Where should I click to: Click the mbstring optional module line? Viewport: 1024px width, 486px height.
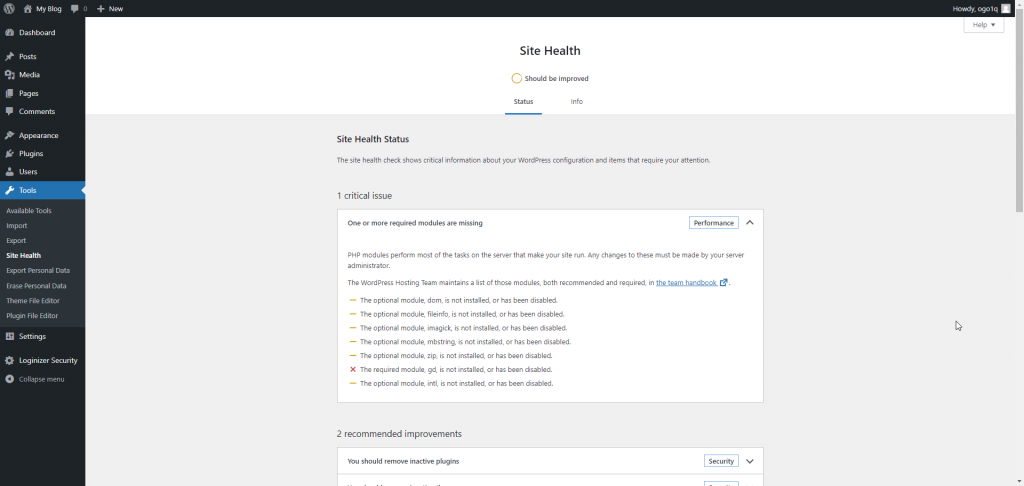(x=466, y=342)
